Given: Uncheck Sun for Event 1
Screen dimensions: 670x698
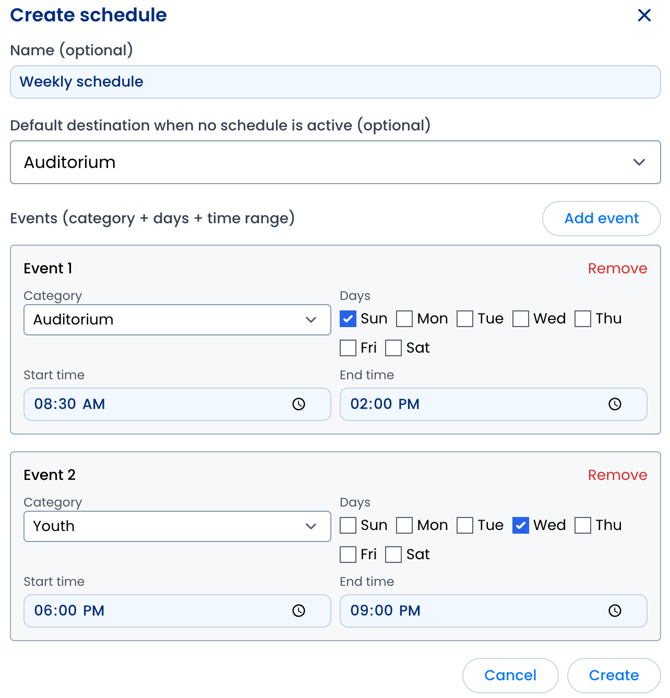Looking at the screenshot, I should click(348, 319).
